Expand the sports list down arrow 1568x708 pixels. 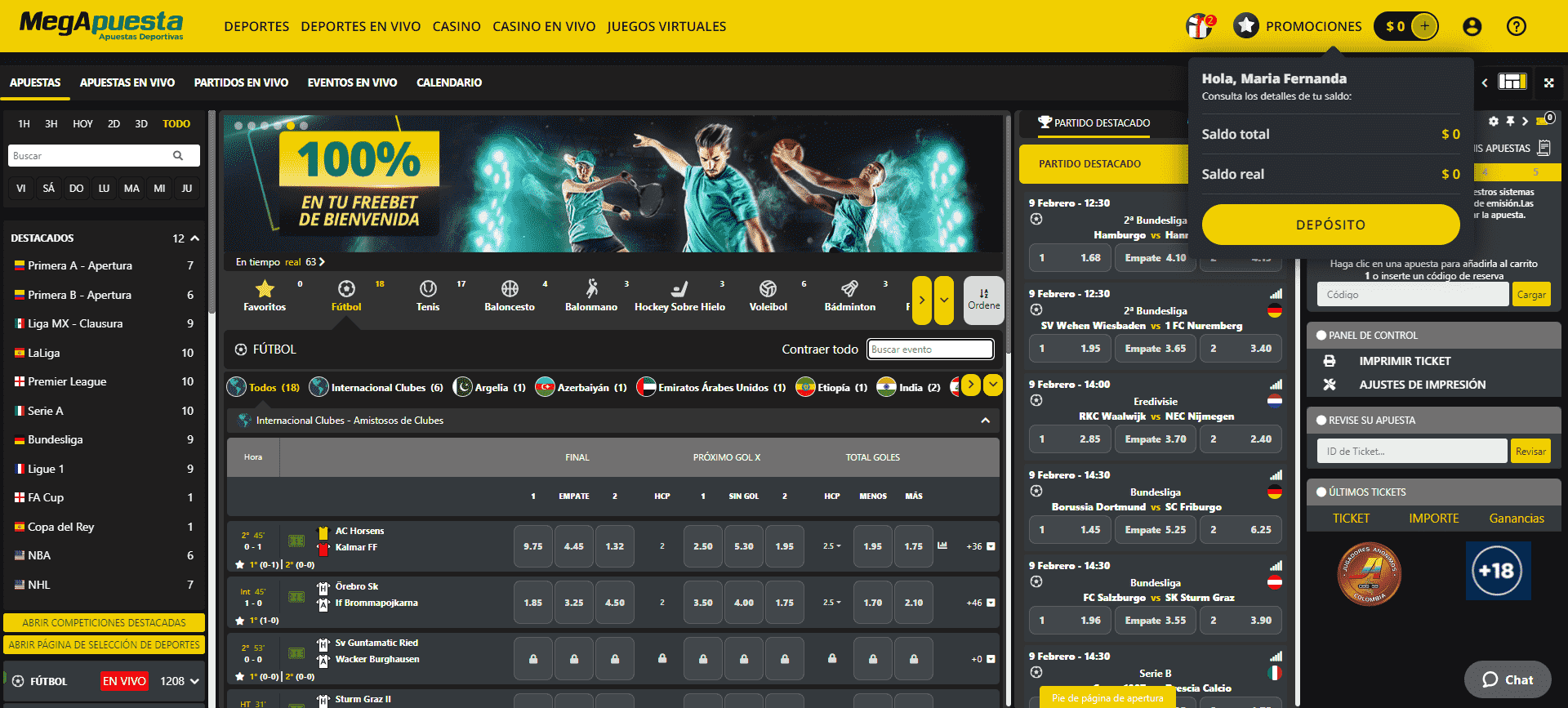pyautogui.click(x=944, y=300)
